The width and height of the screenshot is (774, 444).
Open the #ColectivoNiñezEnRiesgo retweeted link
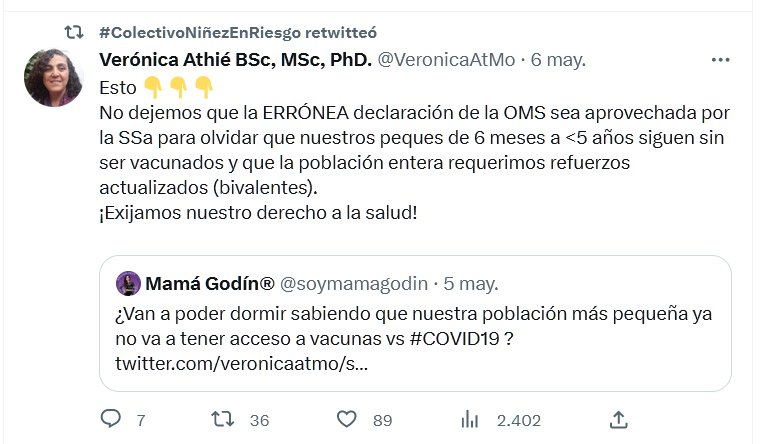click(x=238, y=33)
